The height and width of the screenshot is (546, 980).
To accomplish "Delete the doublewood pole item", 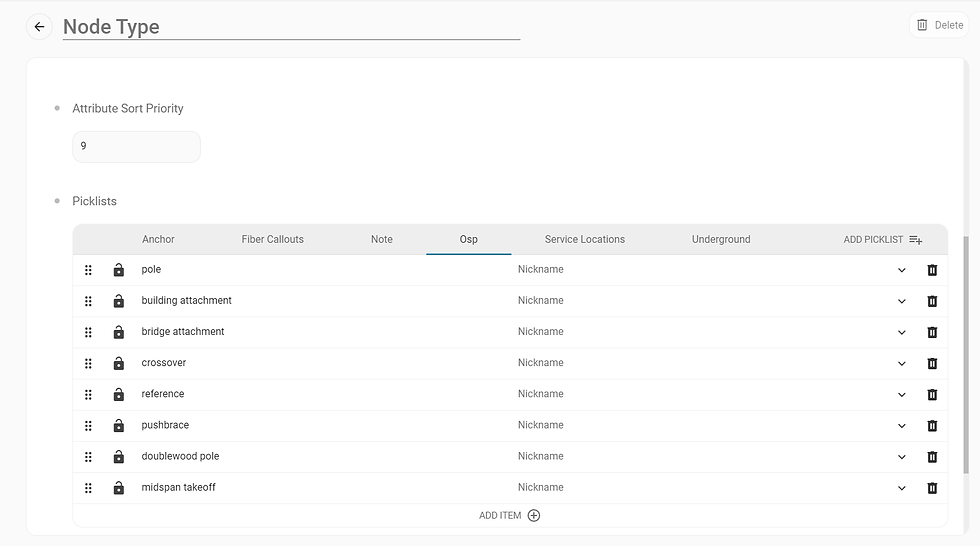I will [932, 457].
